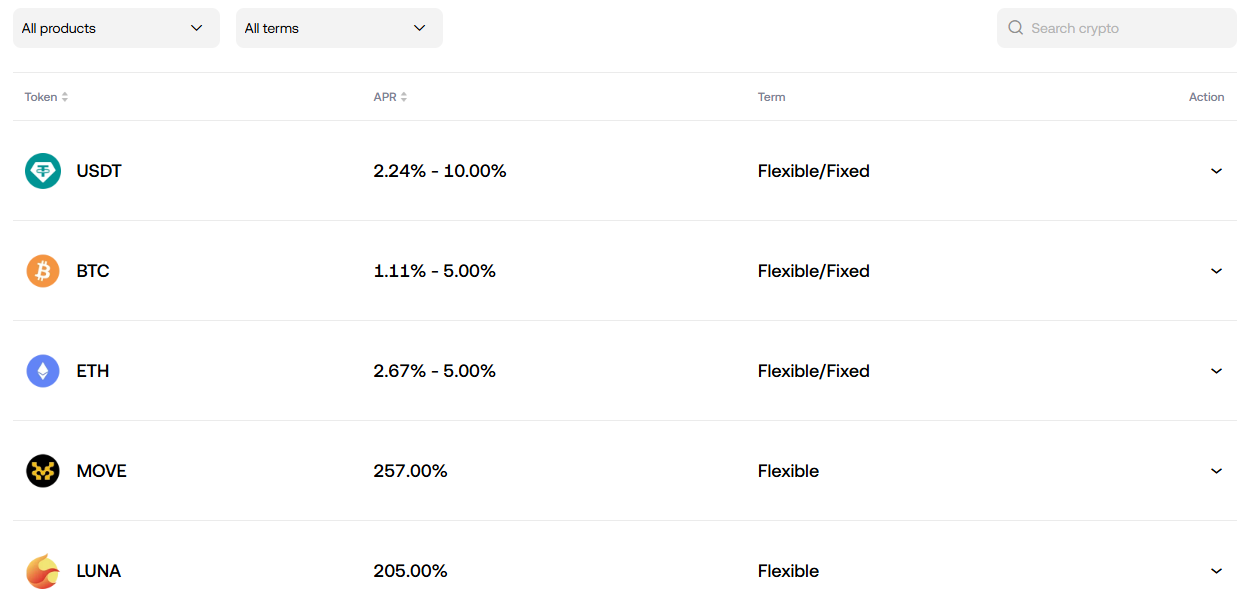Click the USDT token name

(99, 171)
